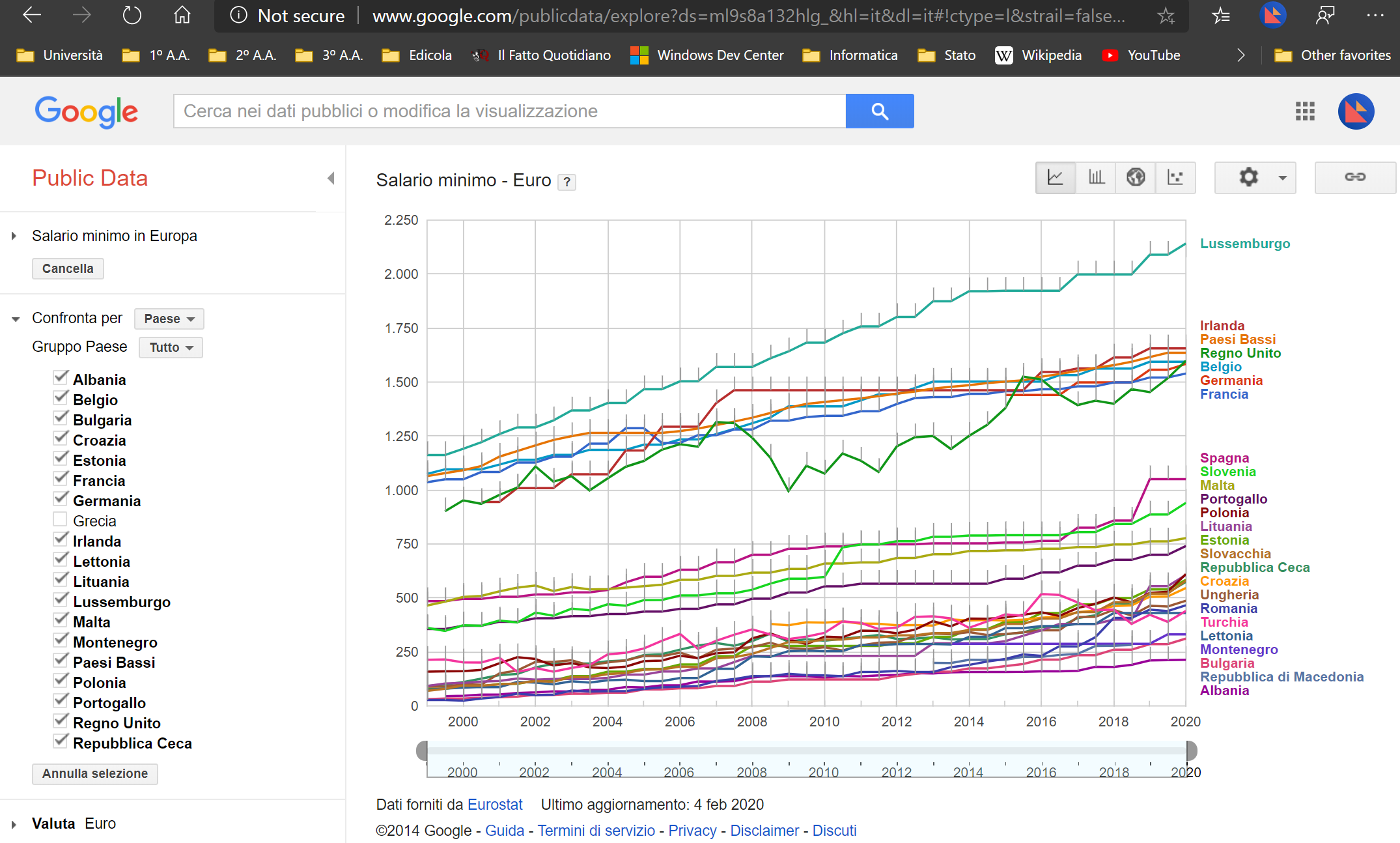
Task: Open the Wikipedia bookmark
Action: tap(1038, 55)
